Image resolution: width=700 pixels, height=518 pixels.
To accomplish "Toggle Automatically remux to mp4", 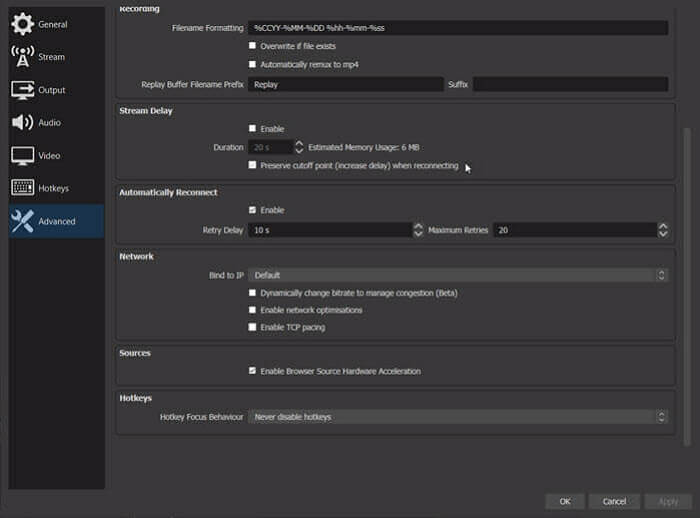I will 252,64.
